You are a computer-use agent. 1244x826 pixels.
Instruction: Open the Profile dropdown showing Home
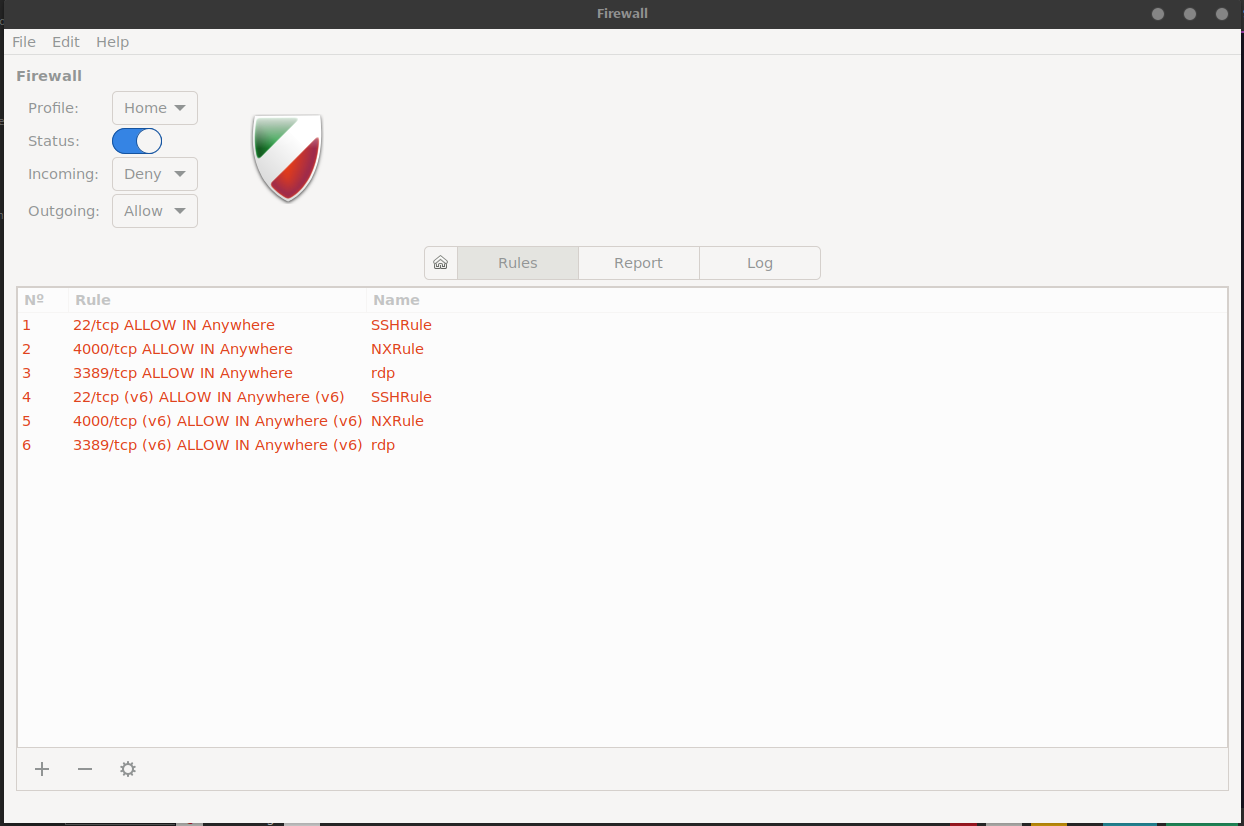(x=155, y=108)
